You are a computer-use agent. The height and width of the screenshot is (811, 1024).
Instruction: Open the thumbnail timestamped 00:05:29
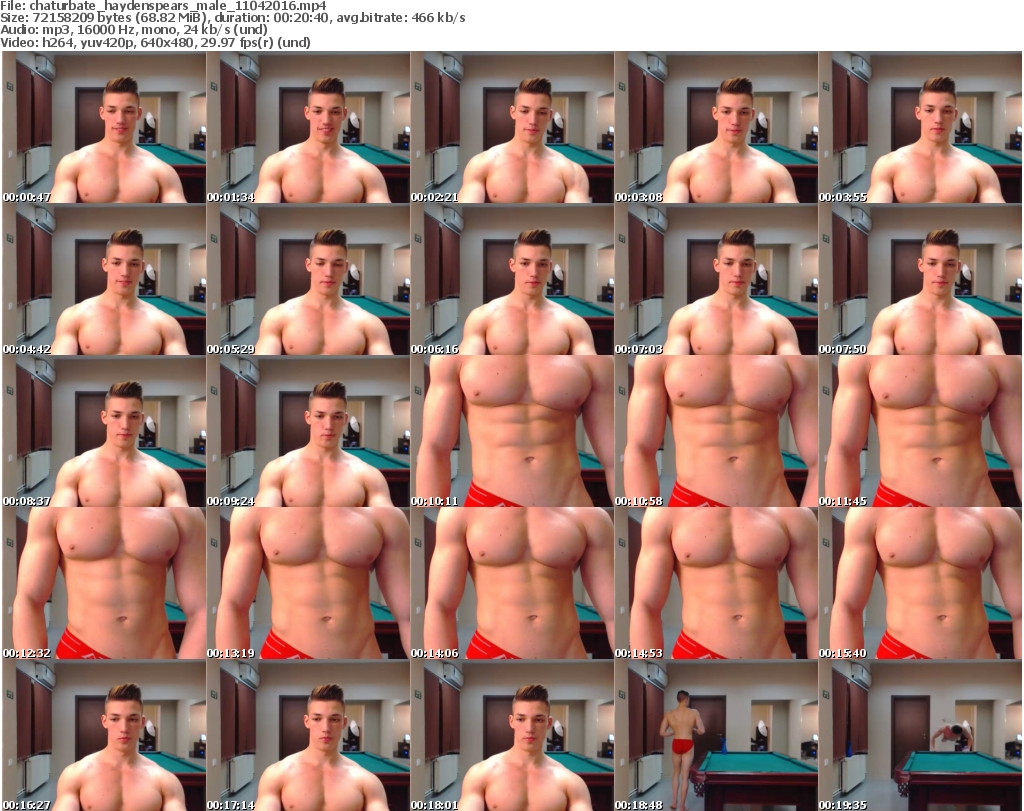tap(308, 279)
